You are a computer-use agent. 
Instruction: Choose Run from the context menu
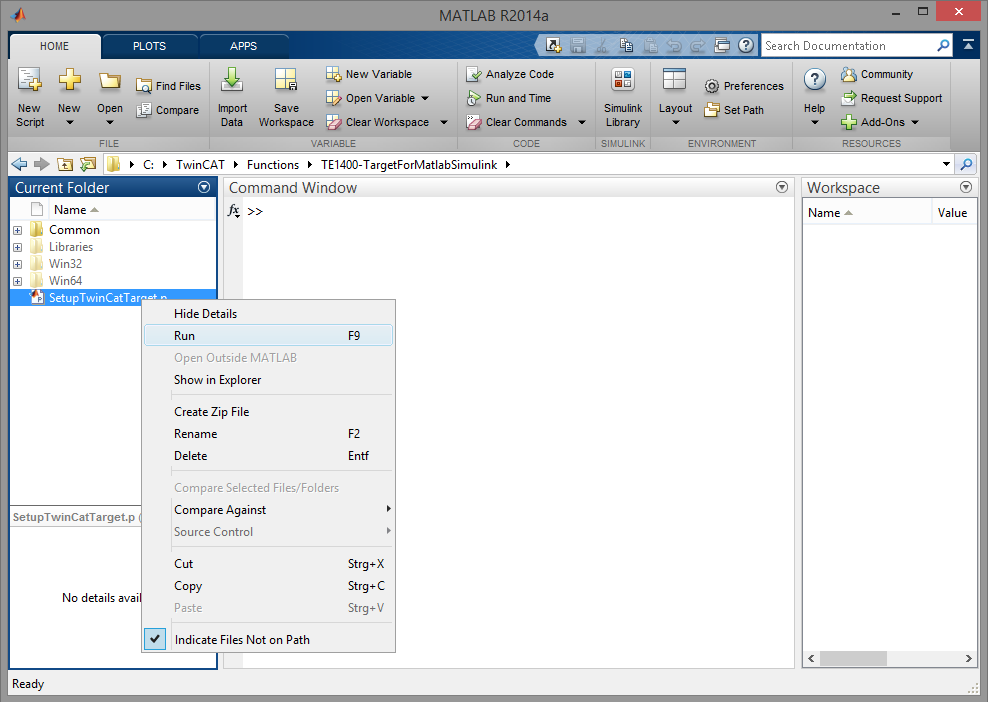coord(268,335)
